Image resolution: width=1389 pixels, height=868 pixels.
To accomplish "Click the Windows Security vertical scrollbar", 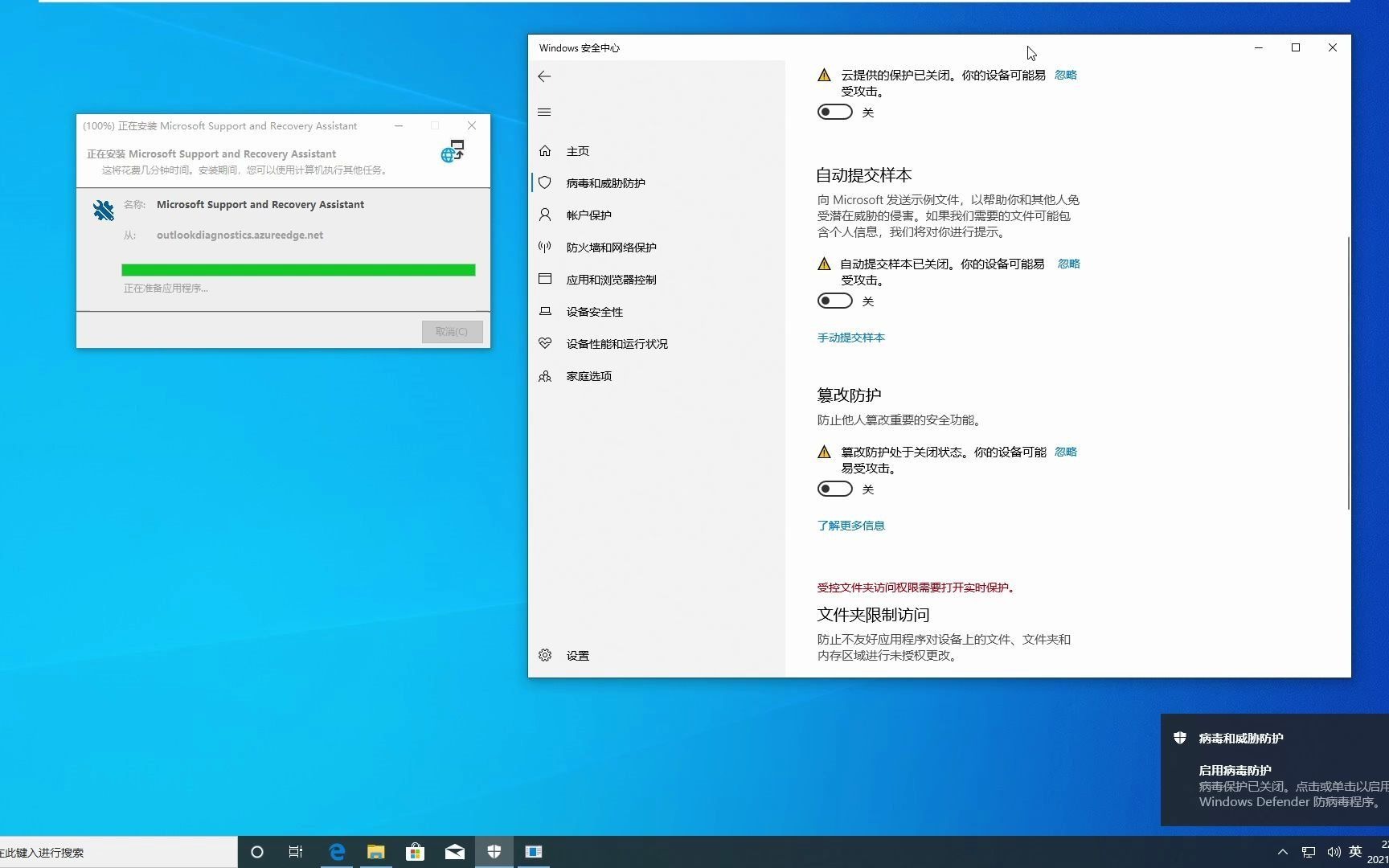I will pyautogui.click(x=1348, y=372).
